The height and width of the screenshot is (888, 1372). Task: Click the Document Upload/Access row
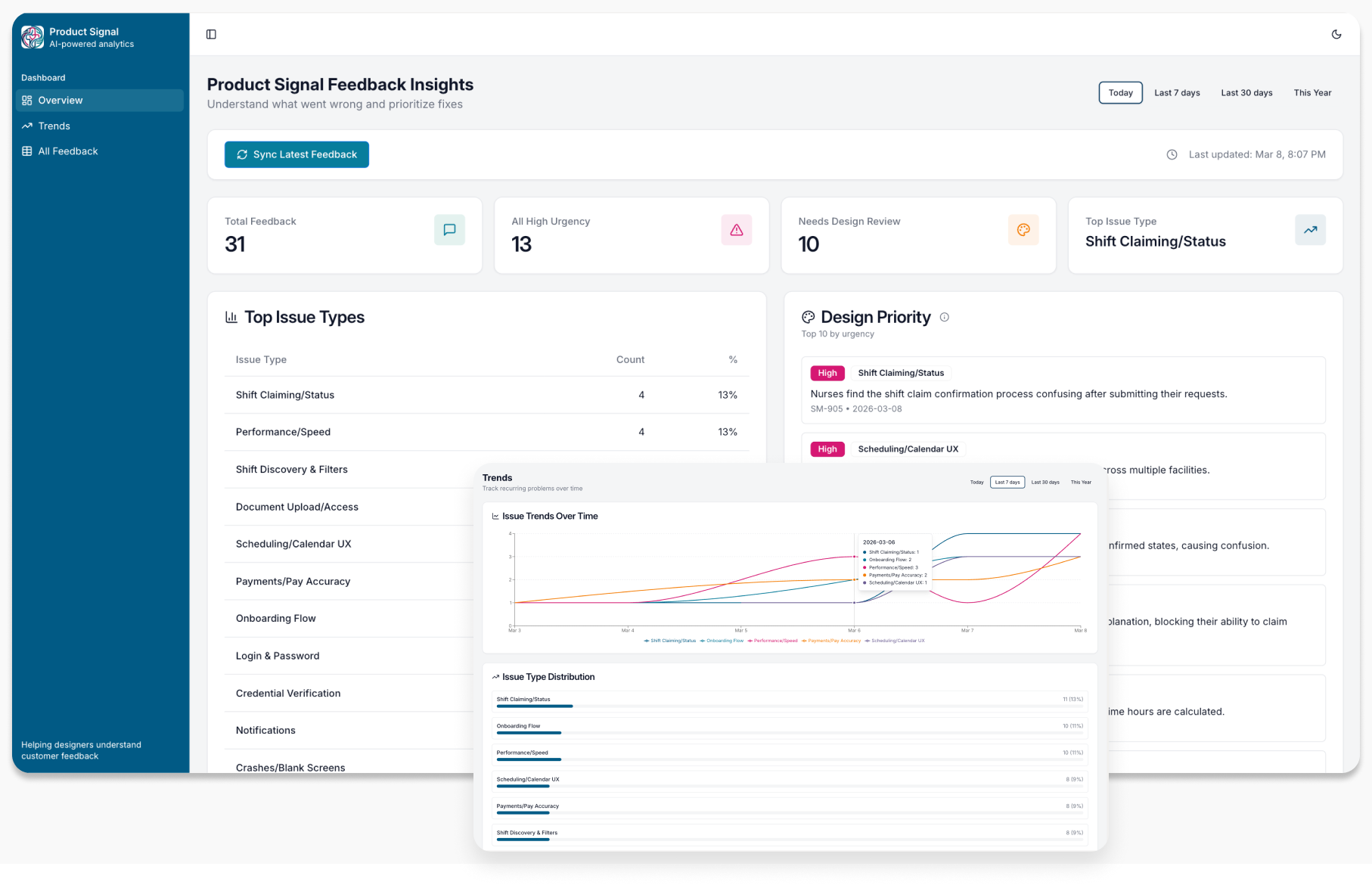click(349, 507)
